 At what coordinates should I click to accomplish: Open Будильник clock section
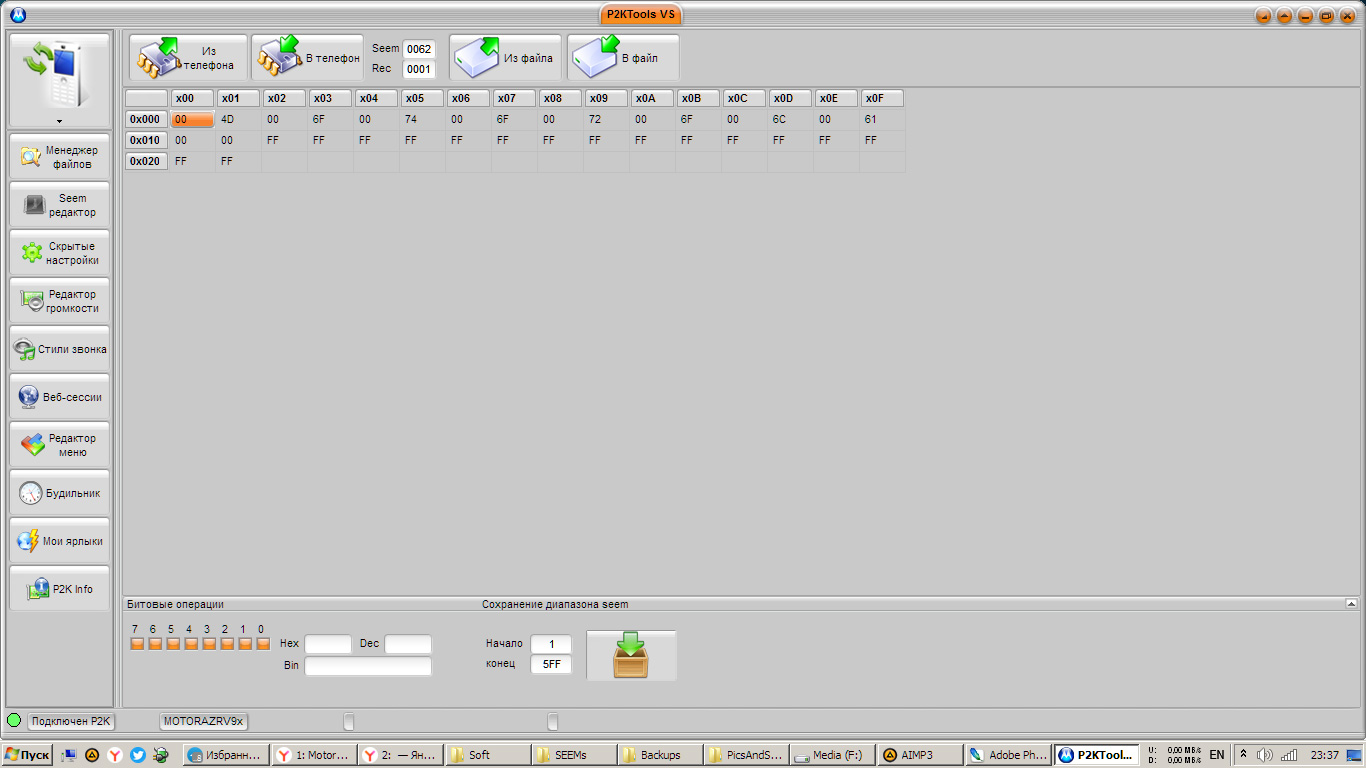(59, 493)
